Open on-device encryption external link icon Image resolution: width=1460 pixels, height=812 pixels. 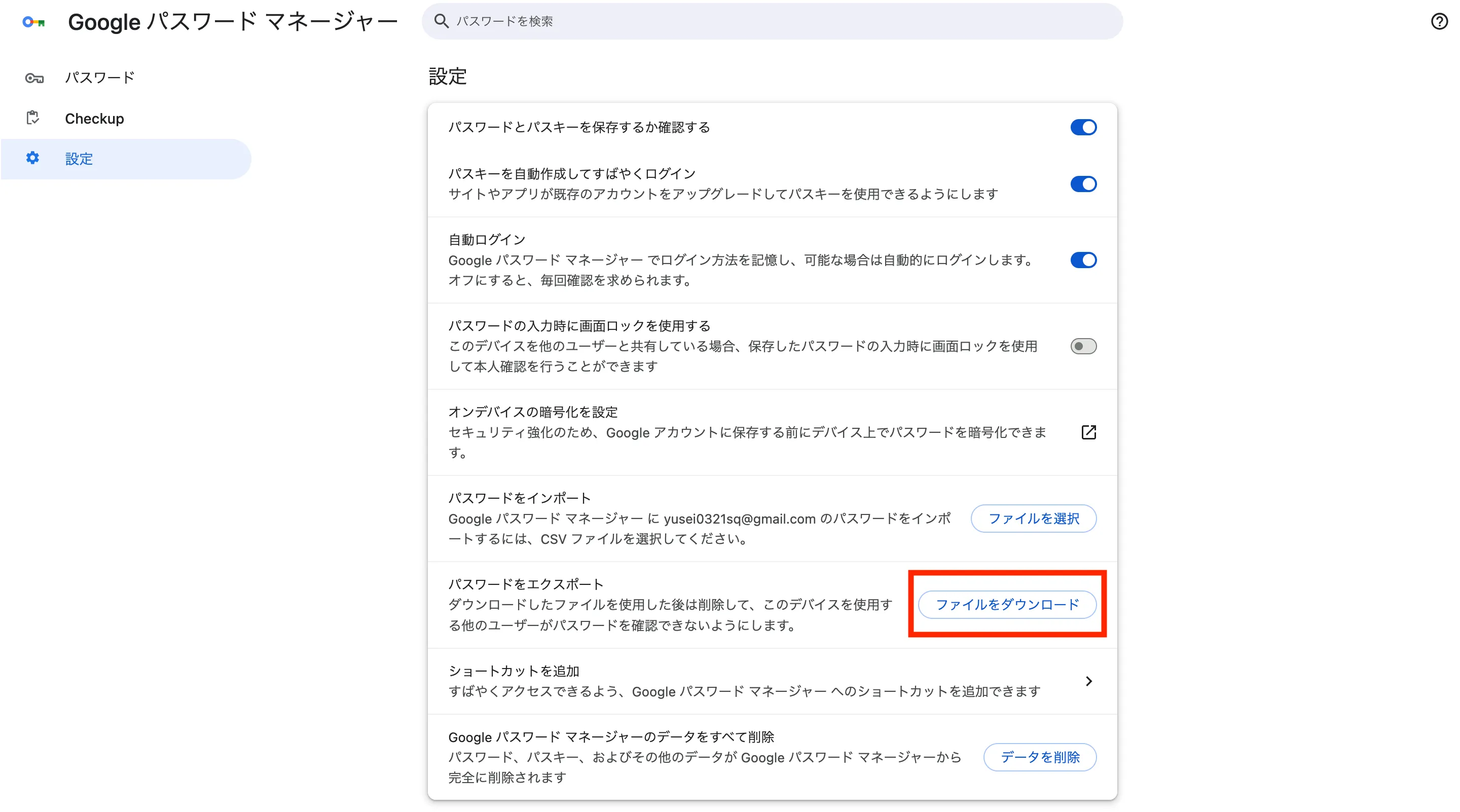[x=1088, y=432]
